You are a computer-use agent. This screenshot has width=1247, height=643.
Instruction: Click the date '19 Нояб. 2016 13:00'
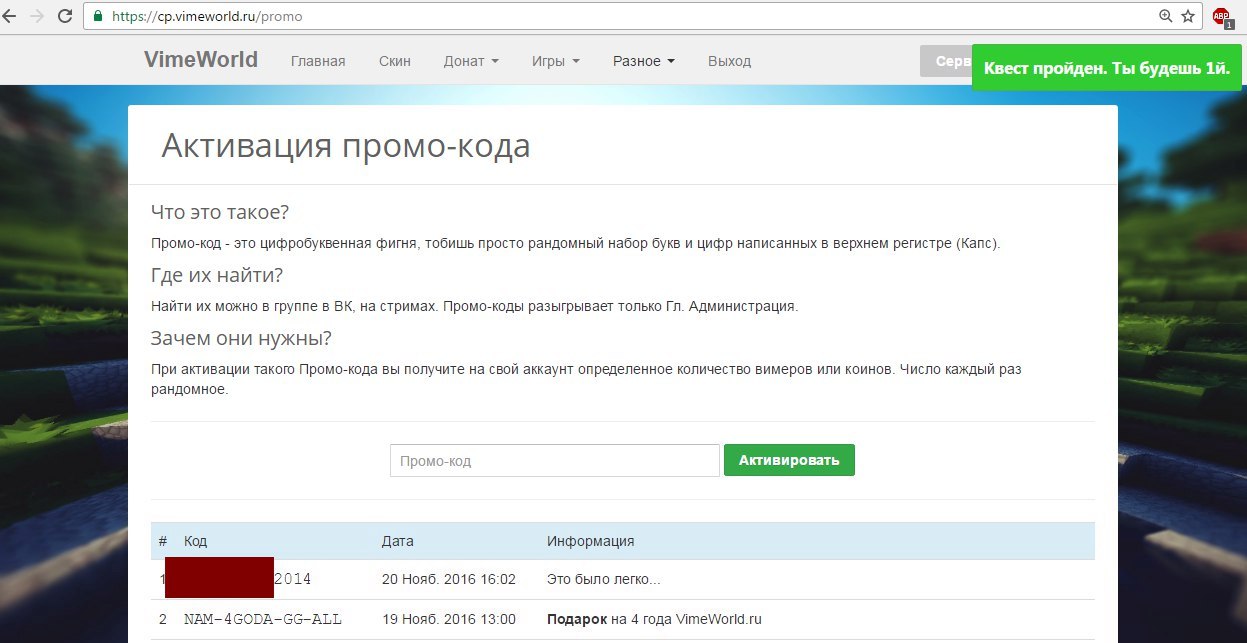click(x=449, y=619)
